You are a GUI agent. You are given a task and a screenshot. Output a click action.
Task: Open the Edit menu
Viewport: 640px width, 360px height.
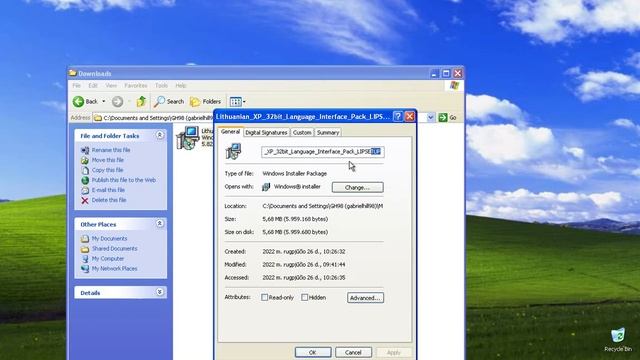93,86
